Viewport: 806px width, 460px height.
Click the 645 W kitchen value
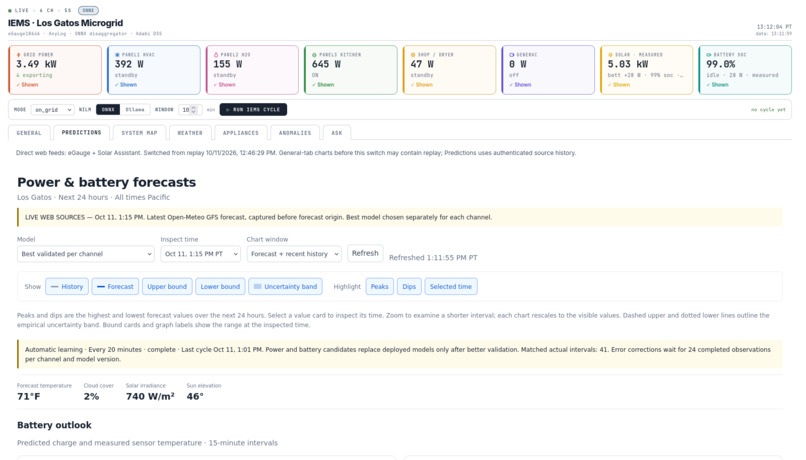pyautogui.click(x=326, y=64)
